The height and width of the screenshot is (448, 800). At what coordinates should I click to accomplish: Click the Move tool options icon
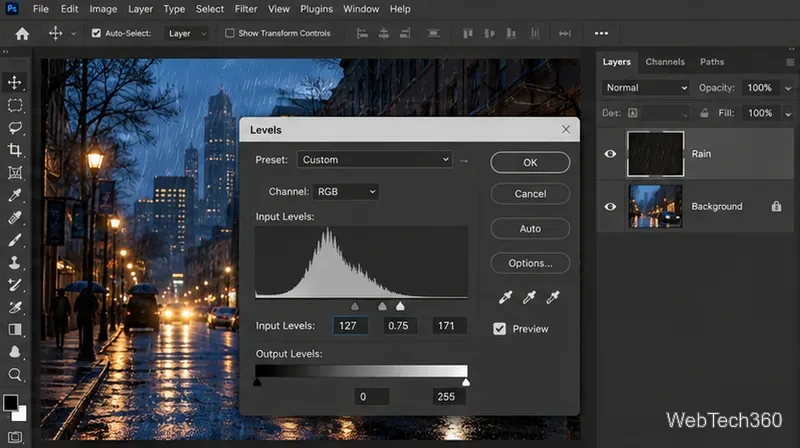pyautogui.click(x=55, y=34)
